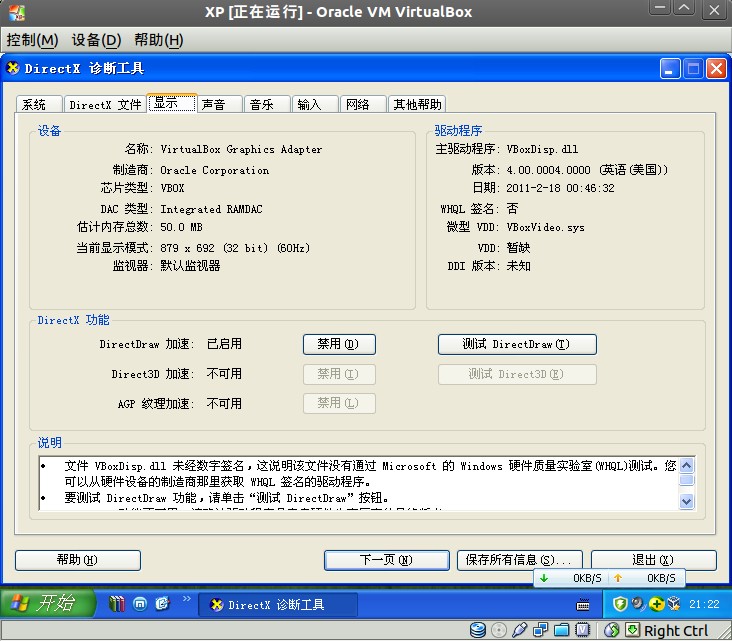Click the 退出(X) button
732x641 pixels.
coord(654,560)
